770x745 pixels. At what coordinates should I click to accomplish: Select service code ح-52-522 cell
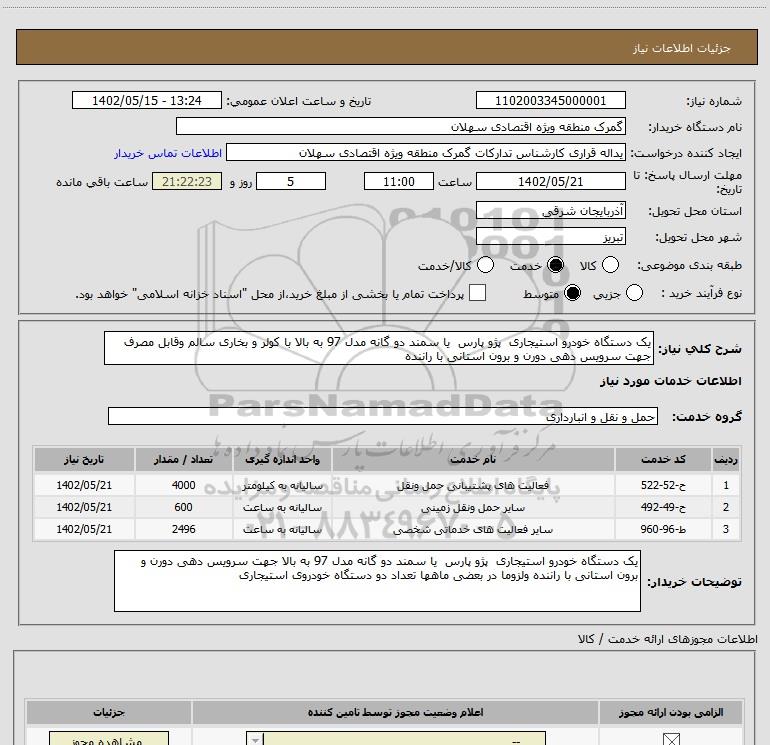663,485
